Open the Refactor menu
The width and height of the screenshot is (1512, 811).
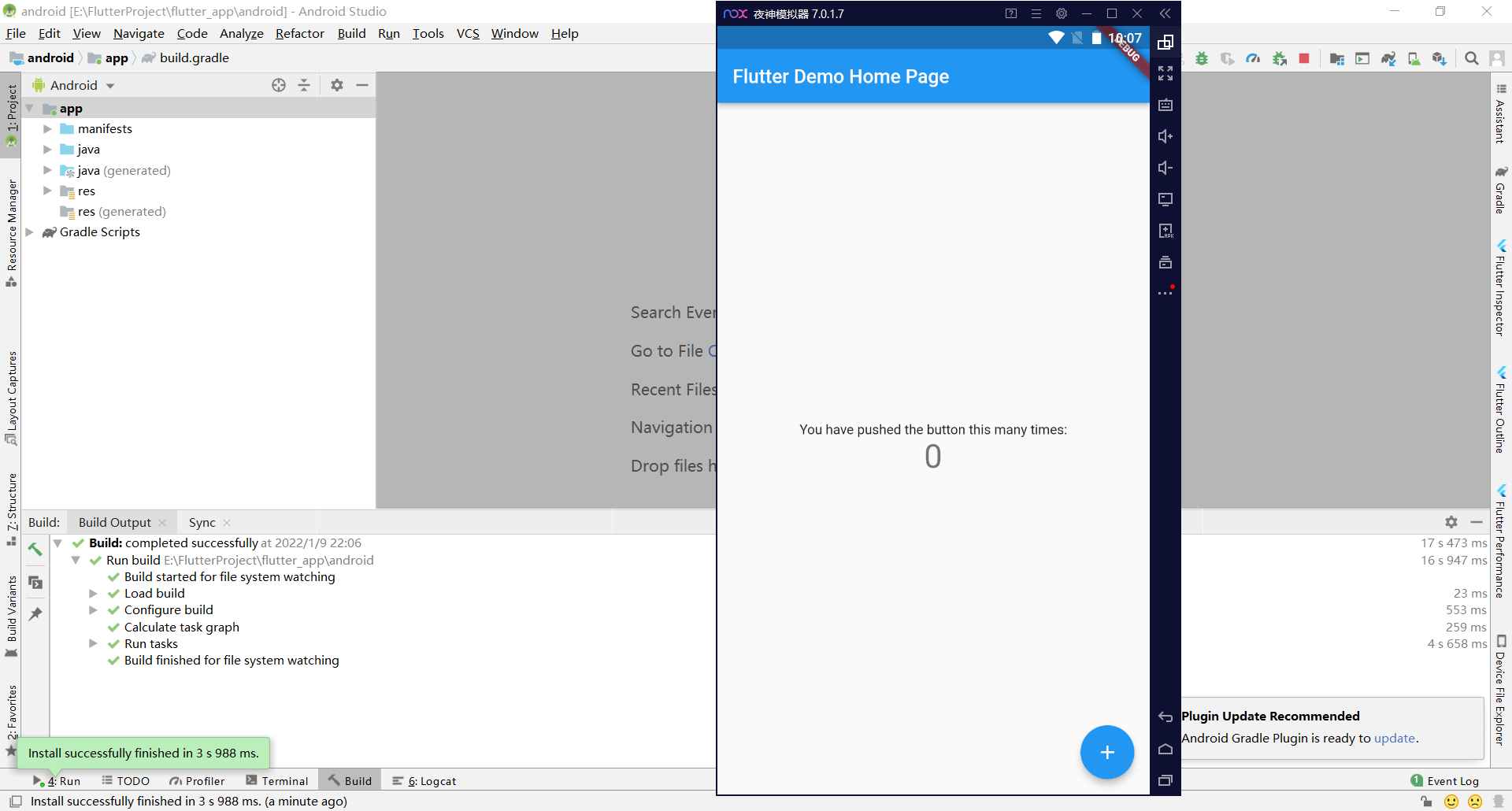click(x=300, y=33)
